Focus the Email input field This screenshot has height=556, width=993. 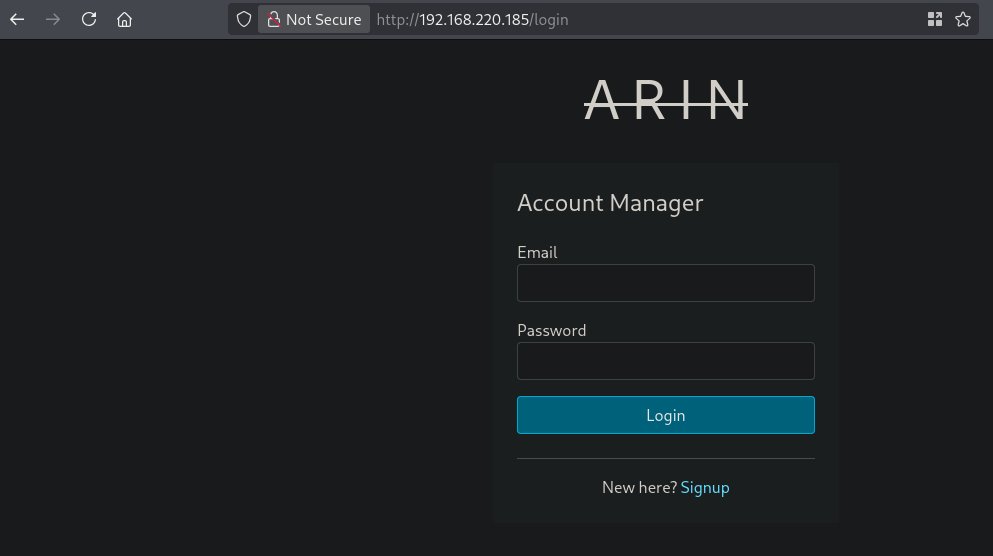pos(666,283)
